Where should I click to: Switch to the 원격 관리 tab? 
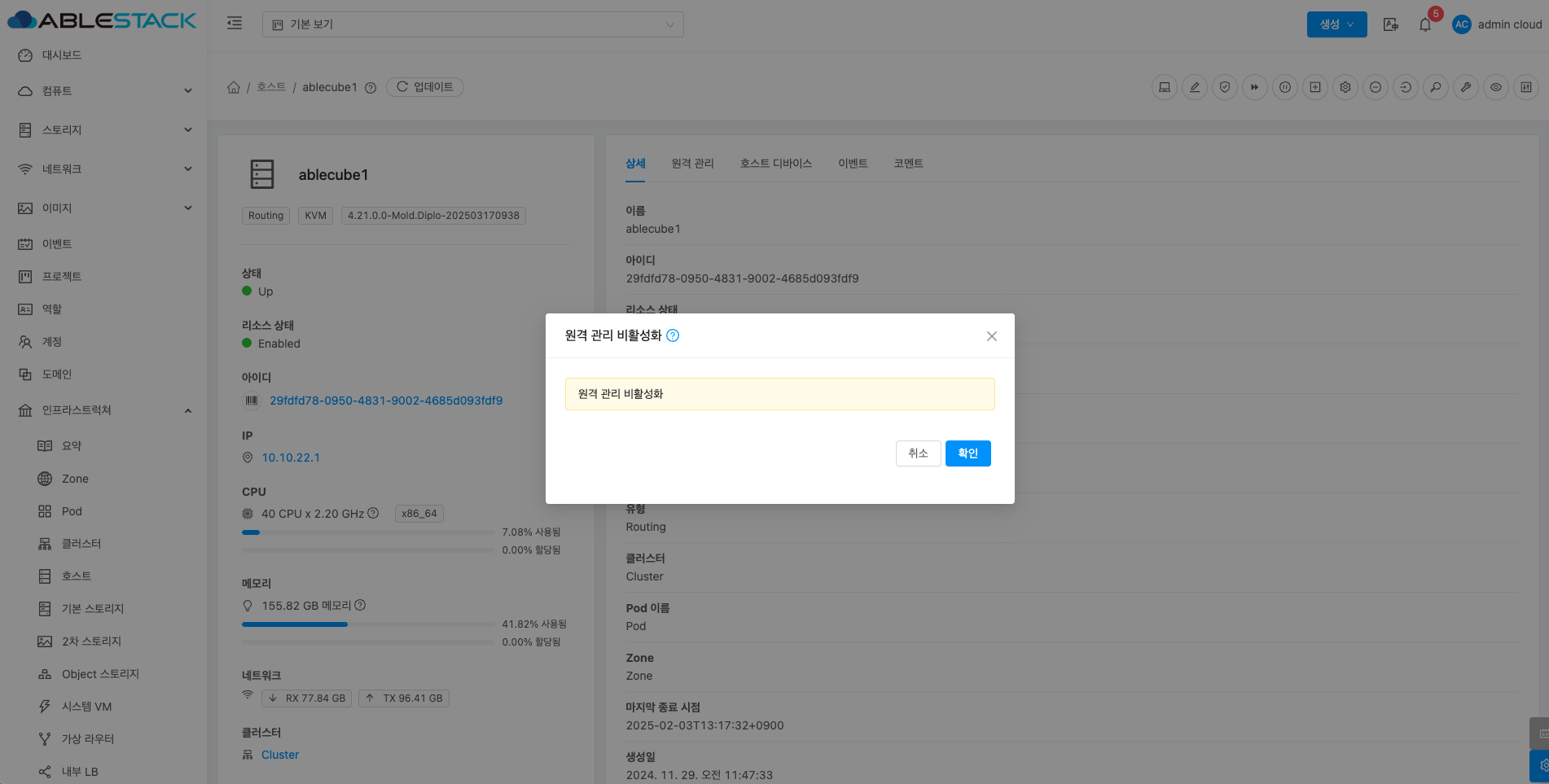(x=692, y=164)
